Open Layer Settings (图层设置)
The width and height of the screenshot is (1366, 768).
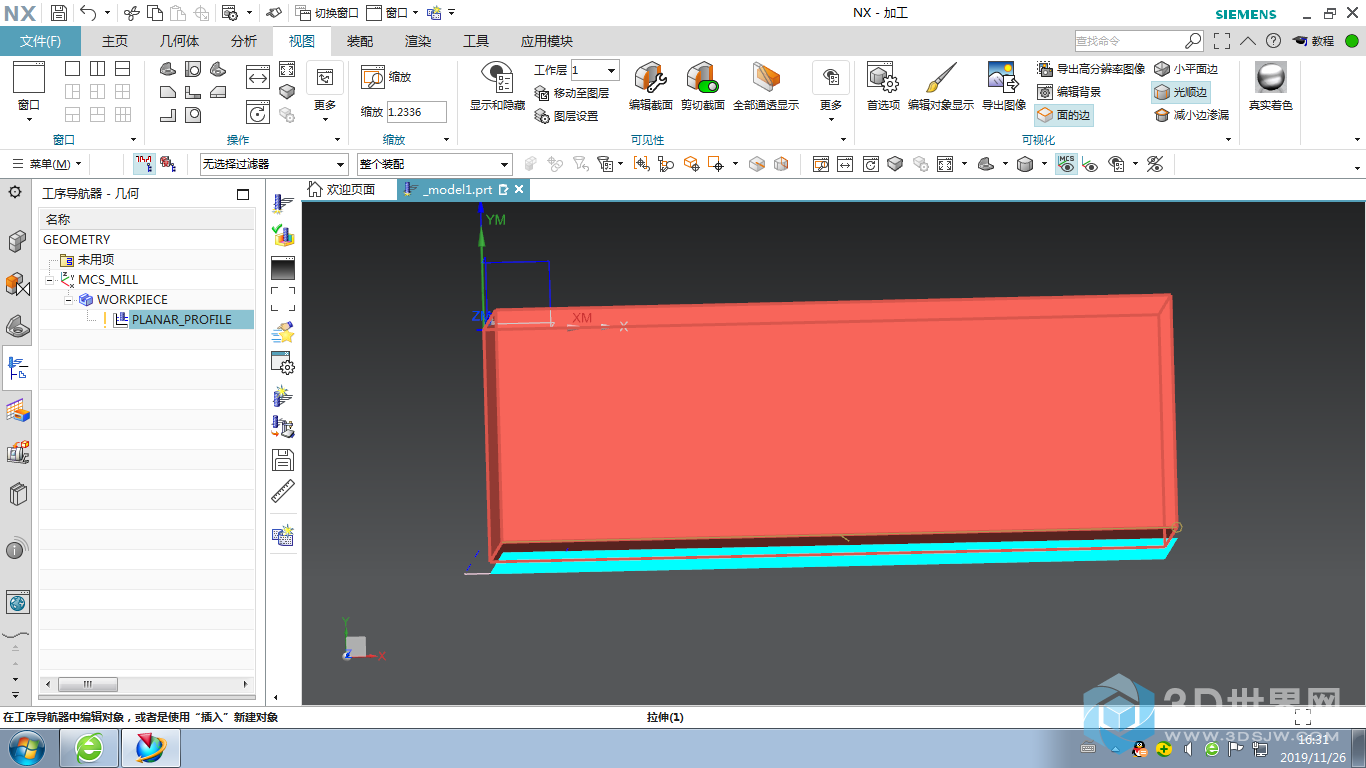coord(565,116)
